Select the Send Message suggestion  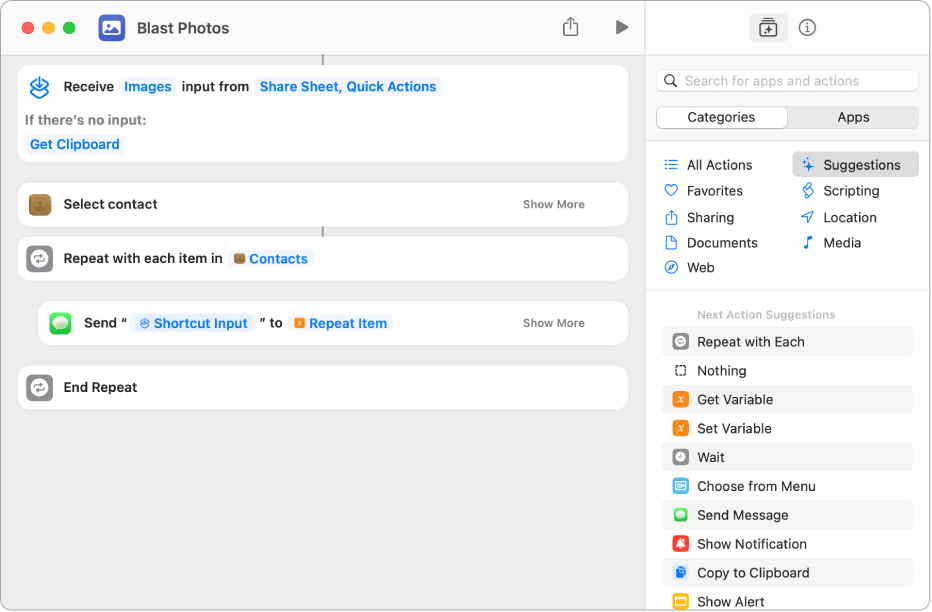[x=742, y=515]
